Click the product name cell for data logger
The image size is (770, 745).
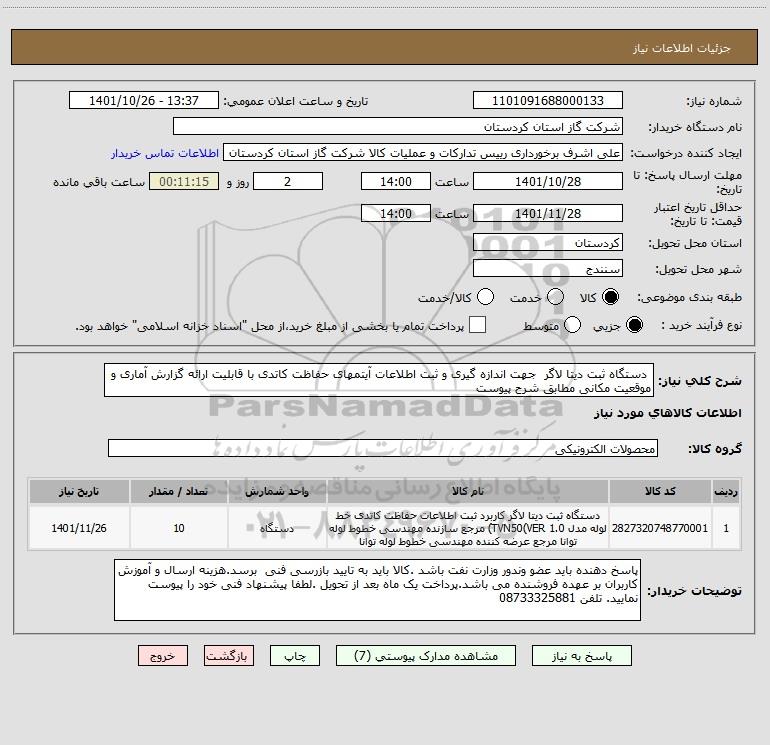pos(468,528)
